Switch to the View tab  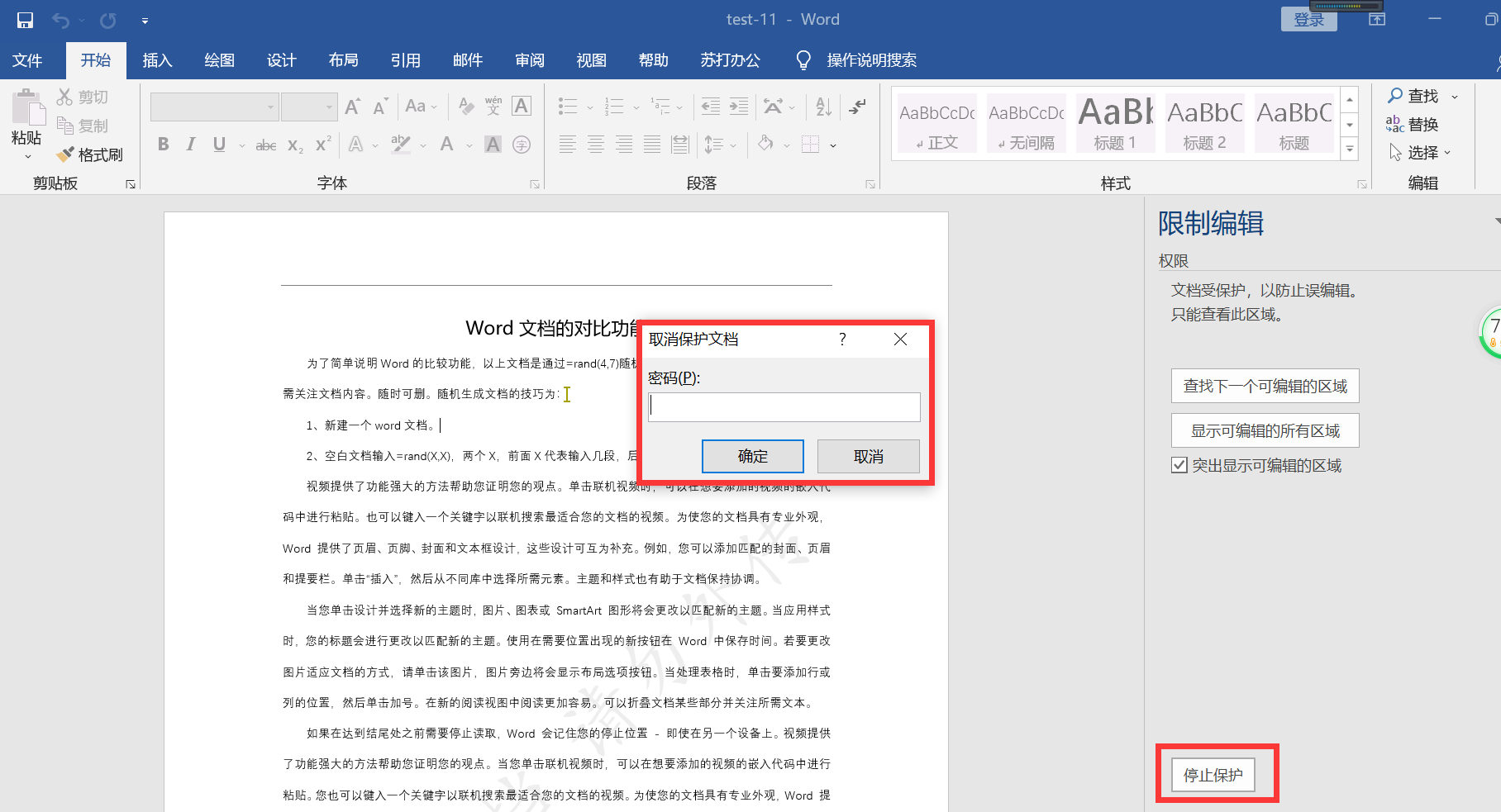click(x=591, y=60)
